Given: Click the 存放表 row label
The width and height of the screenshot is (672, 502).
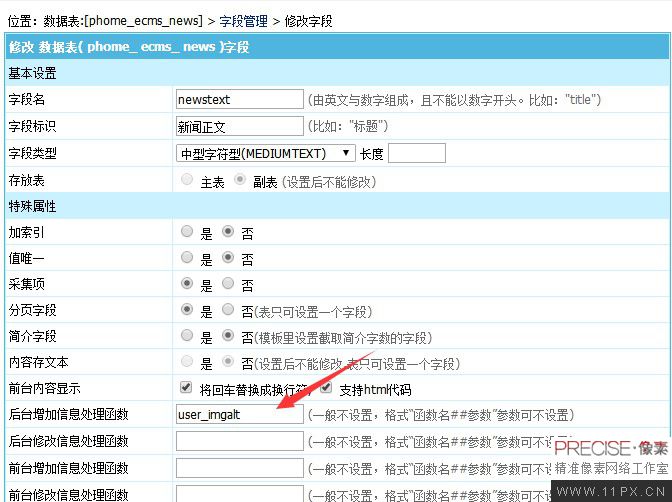Looking at the screenshot, I should (x=26, y=180).
